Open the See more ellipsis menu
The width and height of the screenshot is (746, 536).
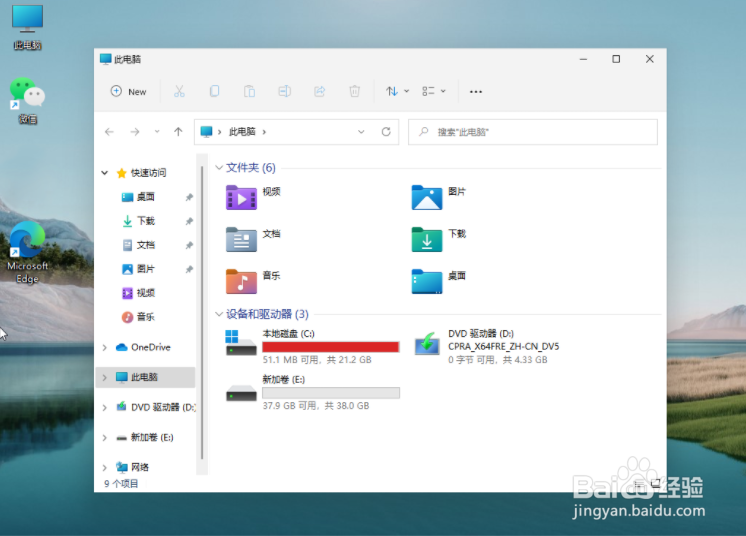click(x=476, y=92)
